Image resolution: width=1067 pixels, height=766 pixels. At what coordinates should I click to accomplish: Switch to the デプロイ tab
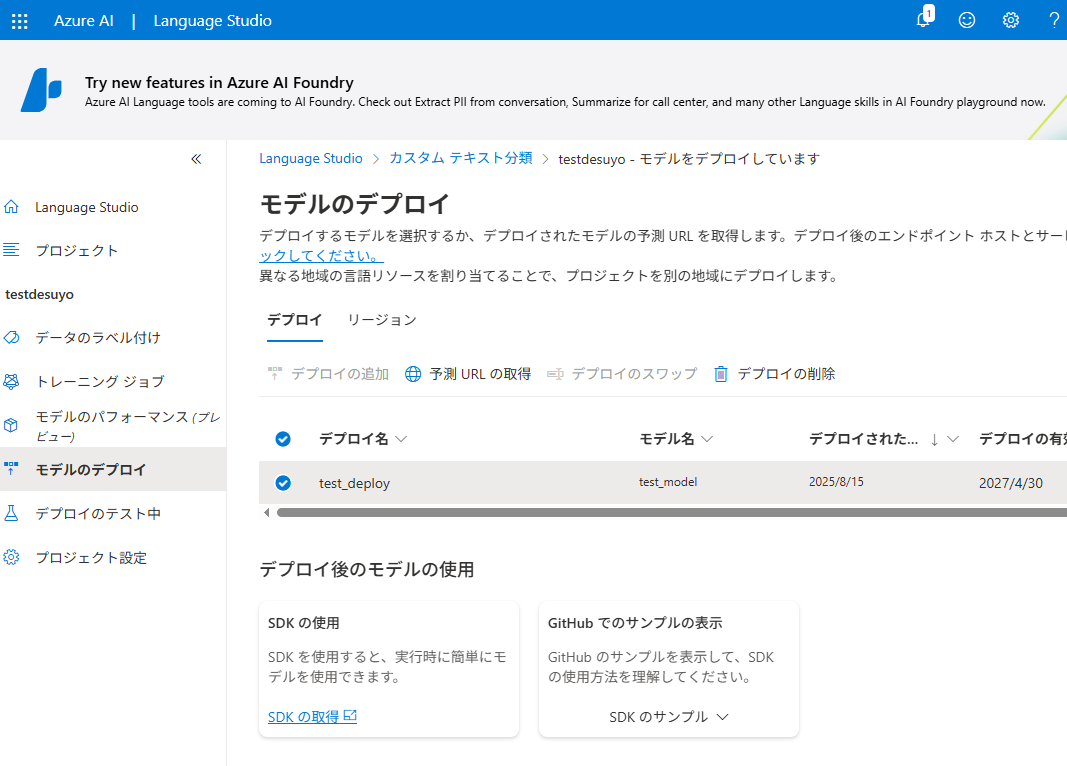click(x=295, y=320)
